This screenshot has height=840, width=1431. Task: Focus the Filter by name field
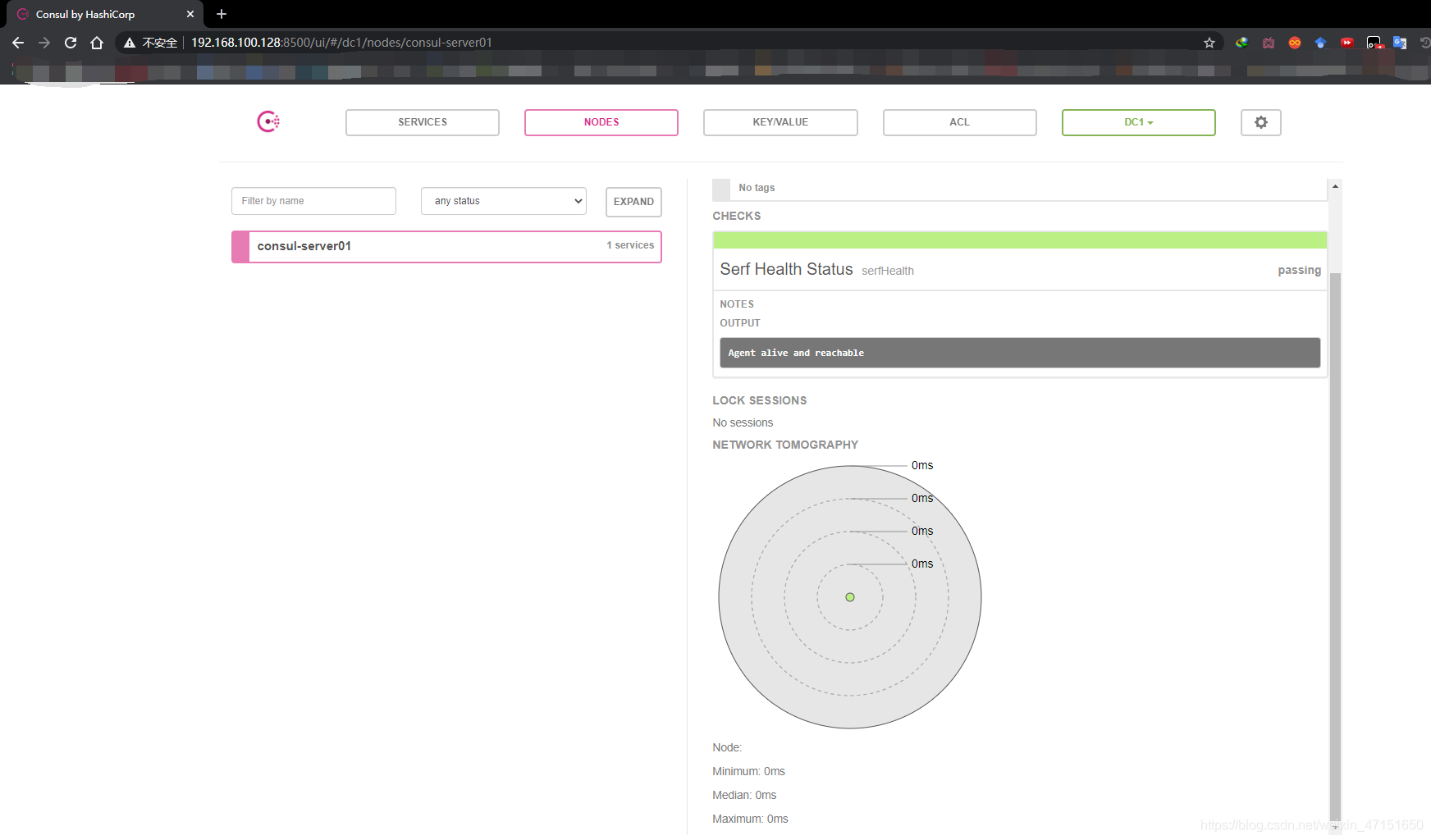coord(313,201)
